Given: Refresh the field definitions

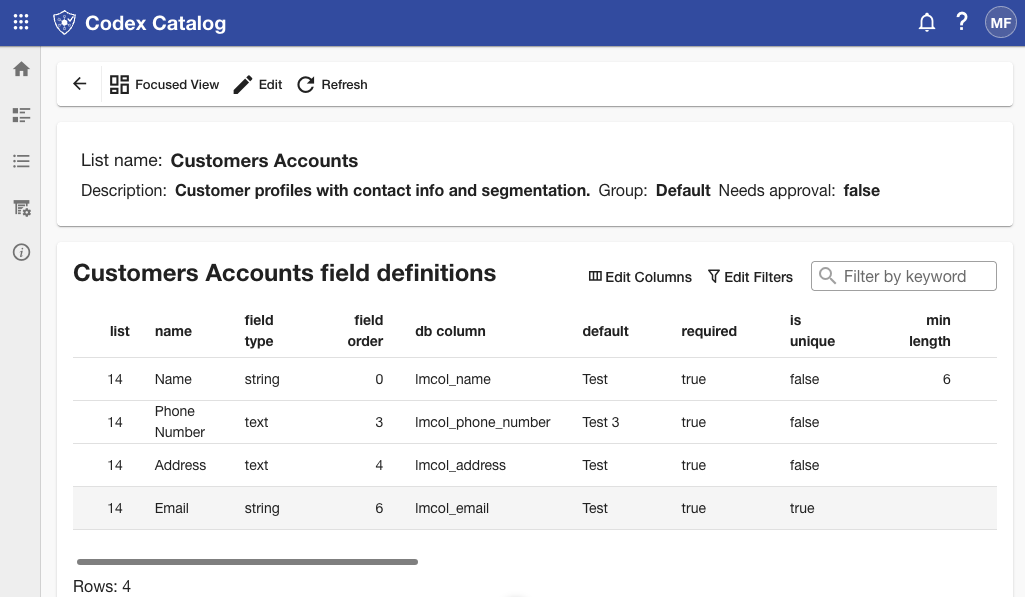Looking at the screenshot, I should pyautogui.click(x=332, y=84).
